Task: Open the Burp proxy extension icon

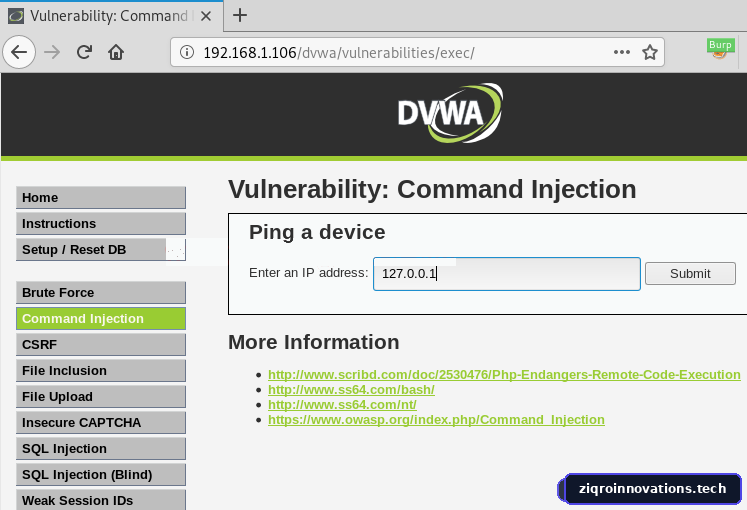Action: (x=720, y=49)
